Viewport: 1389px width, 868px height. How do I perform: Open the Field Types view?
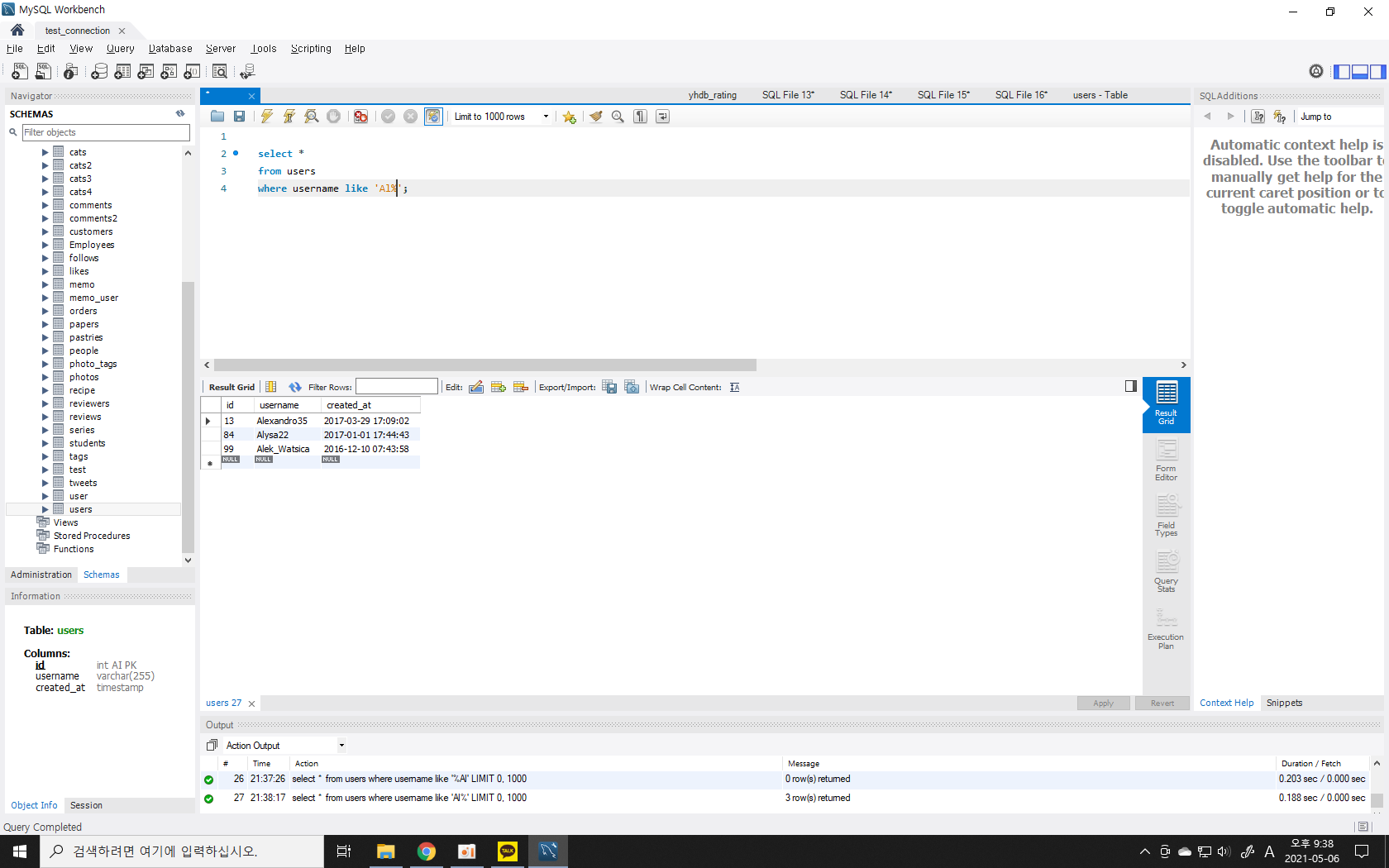(1166, 516)
